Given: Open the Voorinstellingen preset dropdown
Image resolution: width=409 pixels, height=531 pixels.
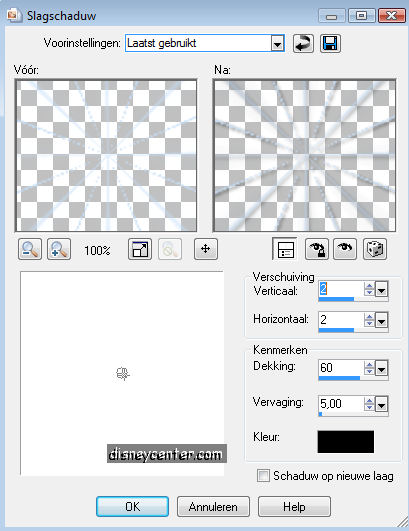Looking at the screenshot, I should point(277,44).
